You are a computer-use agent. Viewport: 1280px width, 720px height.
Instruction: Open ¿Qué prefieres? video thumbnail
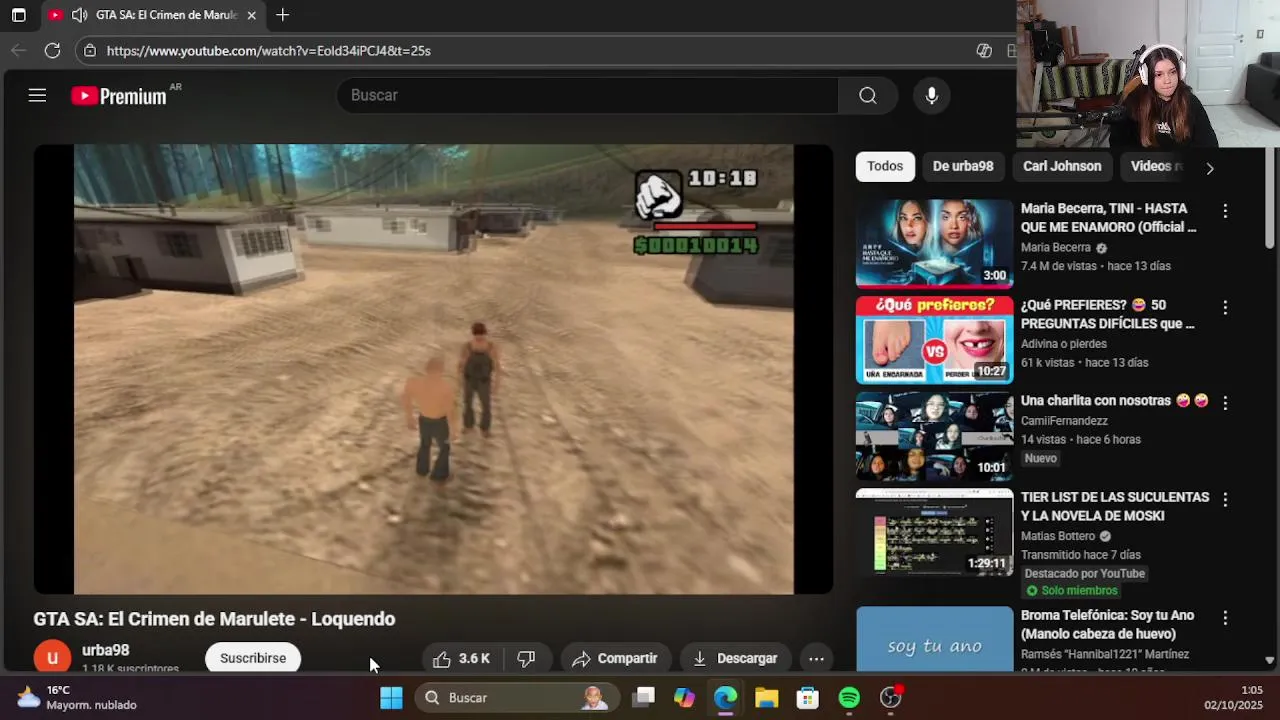pyautogui.click(x=934, y=340)
